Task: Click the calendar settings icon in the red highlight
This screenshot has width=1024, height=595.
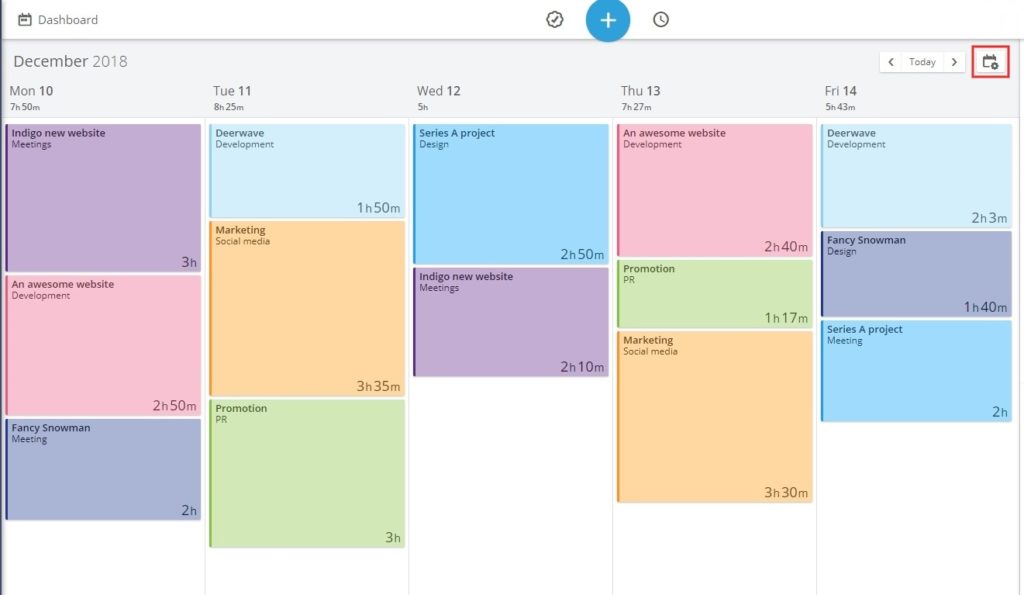Action: click(x=990, y=61)
